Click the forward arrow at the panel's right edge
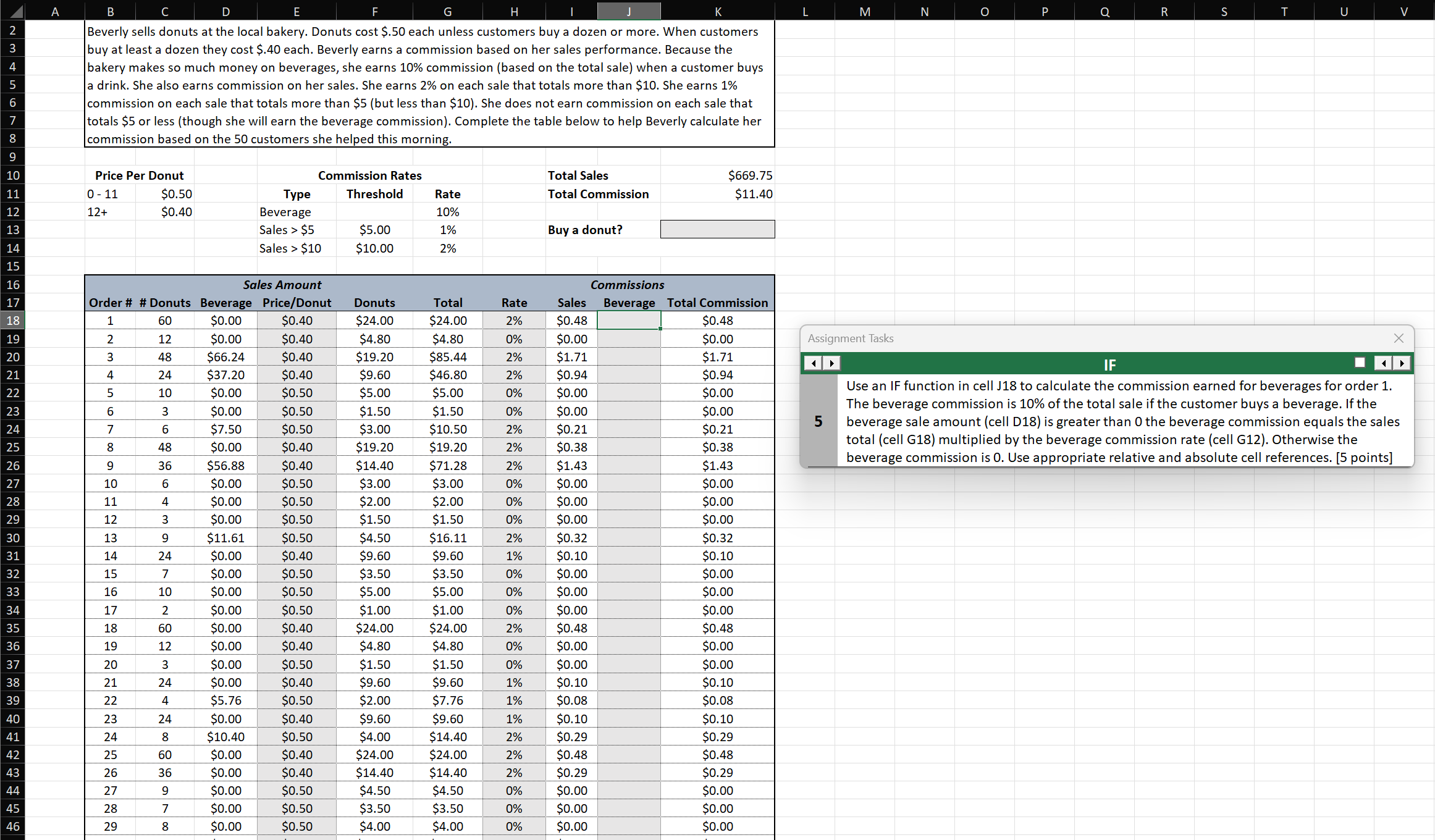 [1403, 363]
